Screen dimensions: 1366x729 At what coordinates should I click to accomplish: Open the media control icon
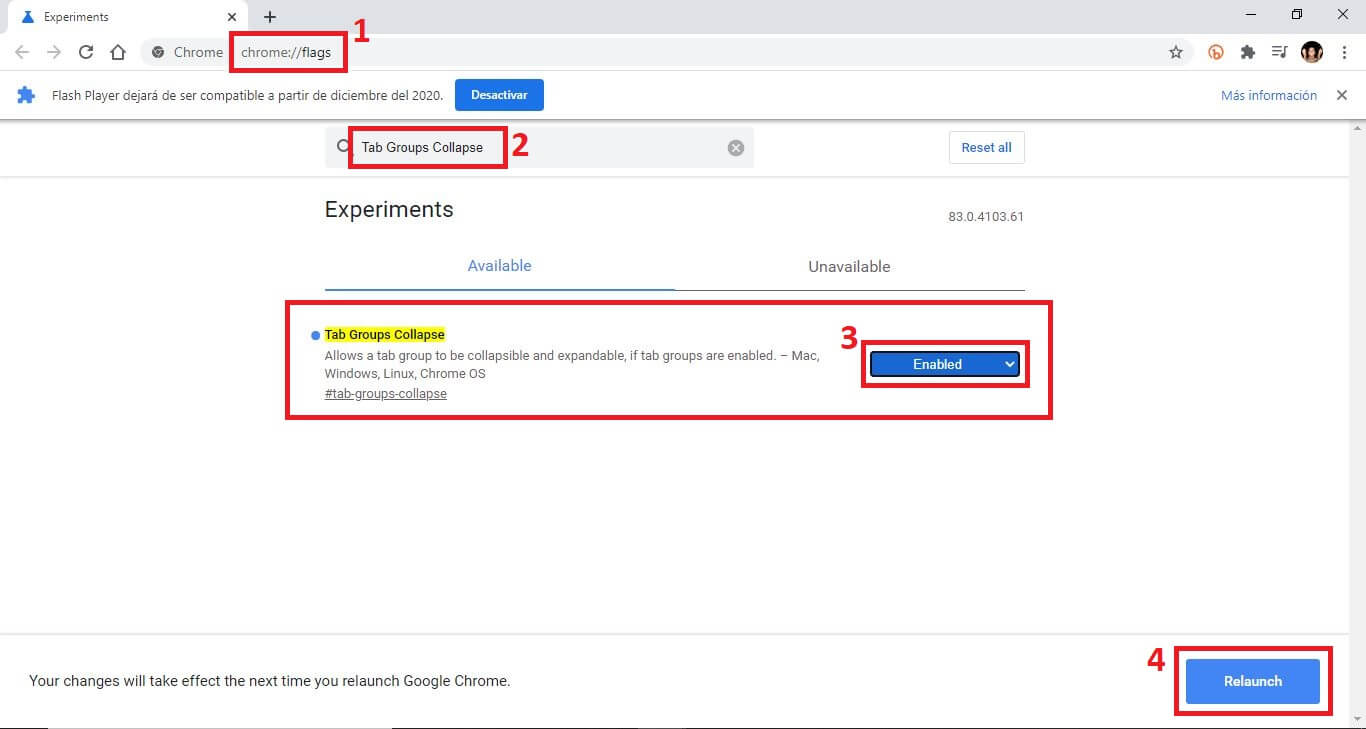pos(1279,52)
